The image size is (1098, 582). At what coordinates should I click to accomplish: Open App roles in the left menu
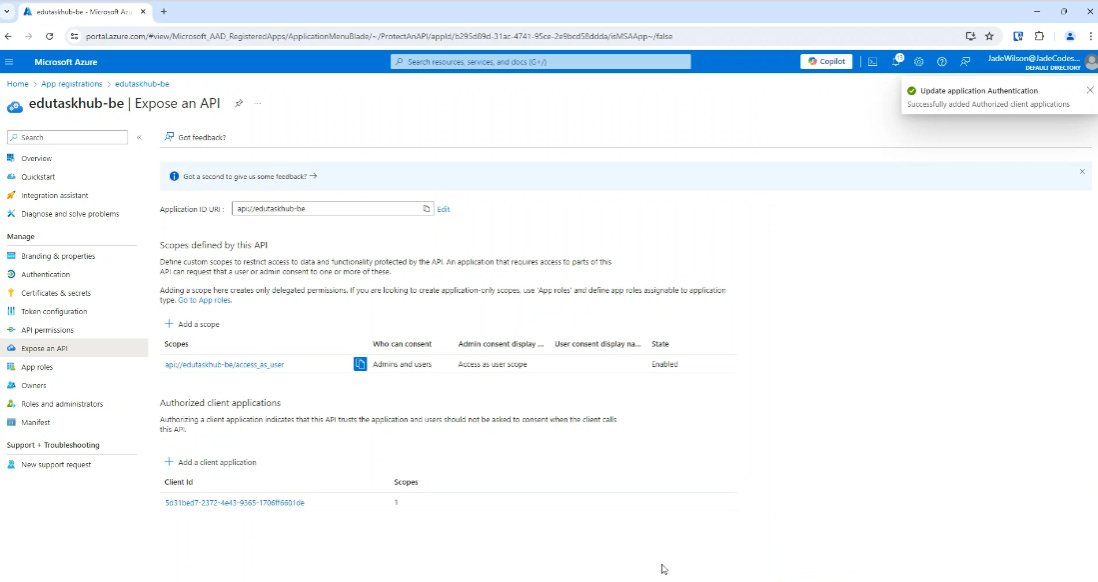(36, 367)
